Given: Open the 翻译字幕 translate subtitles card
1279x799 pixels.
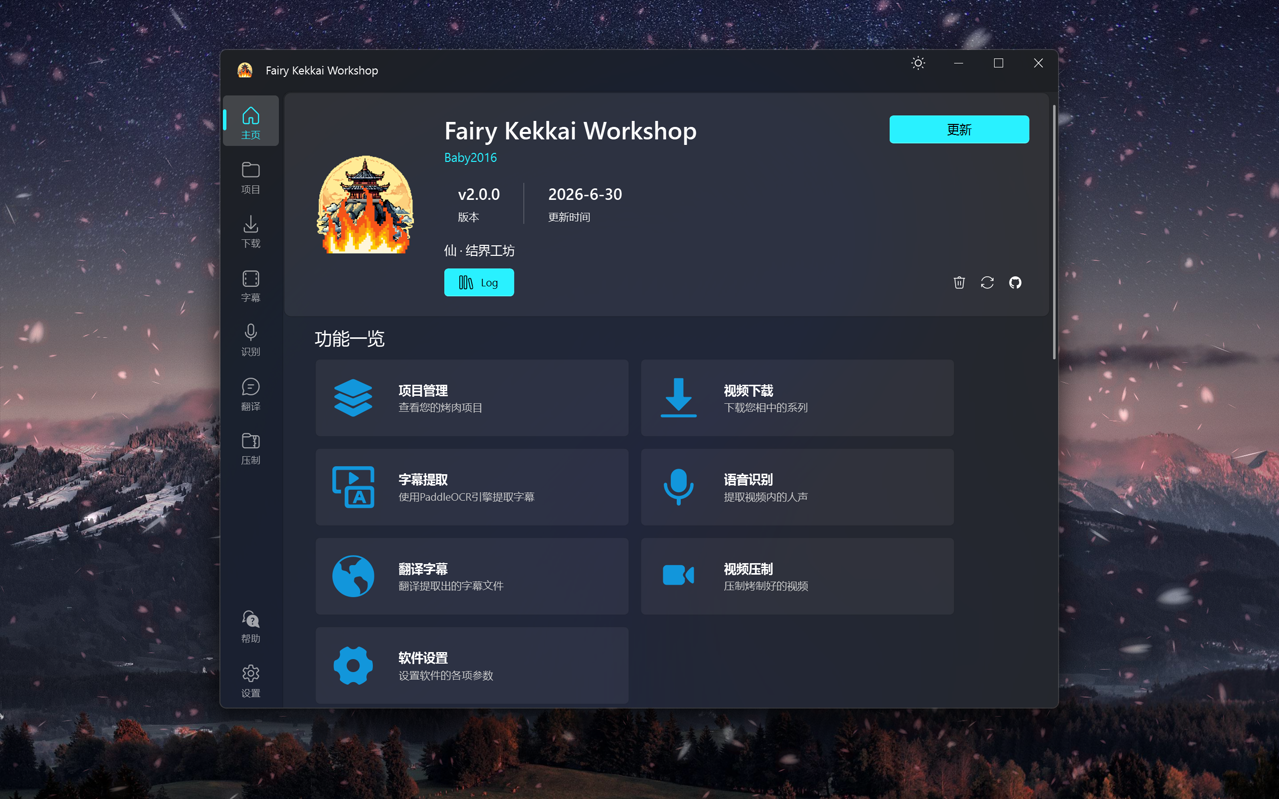Looking at the screenshot, I should pyautogui.click(x=472, y=576).
